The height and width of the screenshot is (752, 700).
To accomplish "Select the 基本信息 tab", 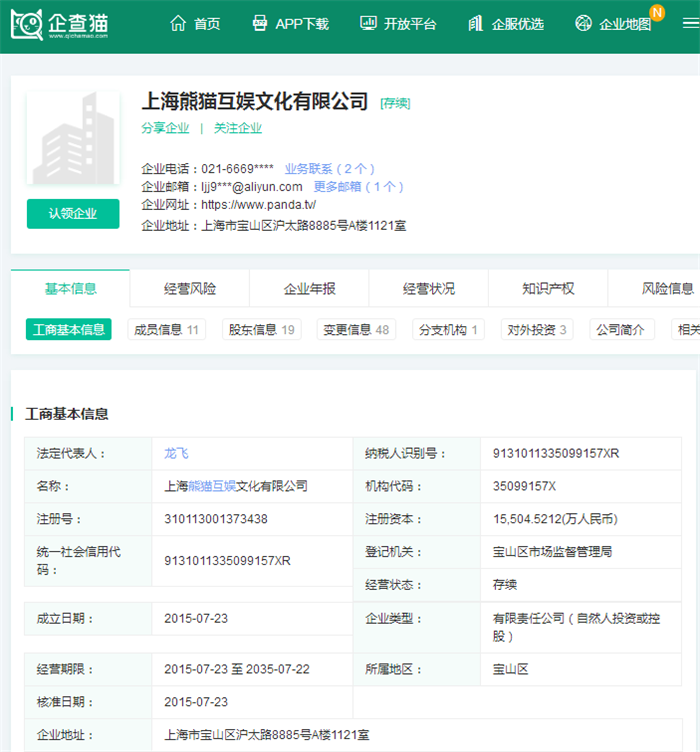I will tap(70, 288).
